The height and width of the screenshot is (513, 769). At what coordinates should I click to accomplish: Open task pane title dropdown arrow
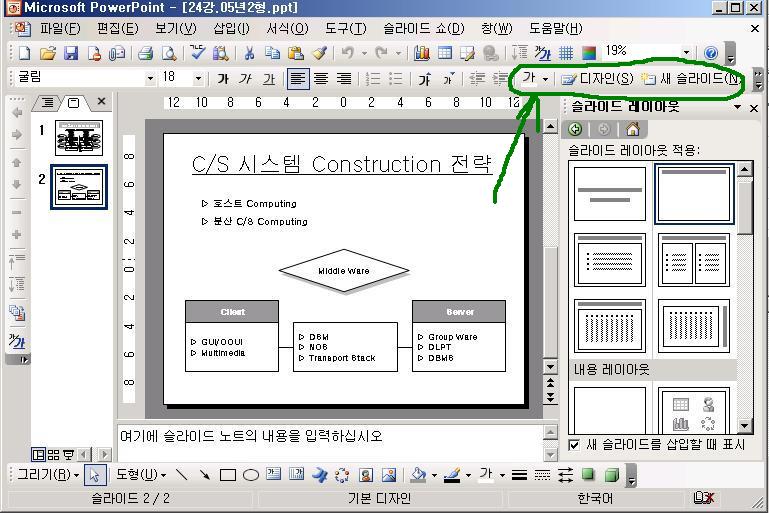tap(738, 107)
